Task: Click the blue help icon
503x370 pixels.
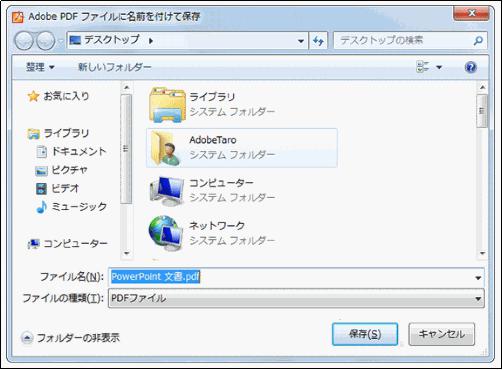Action: [470, 67]
